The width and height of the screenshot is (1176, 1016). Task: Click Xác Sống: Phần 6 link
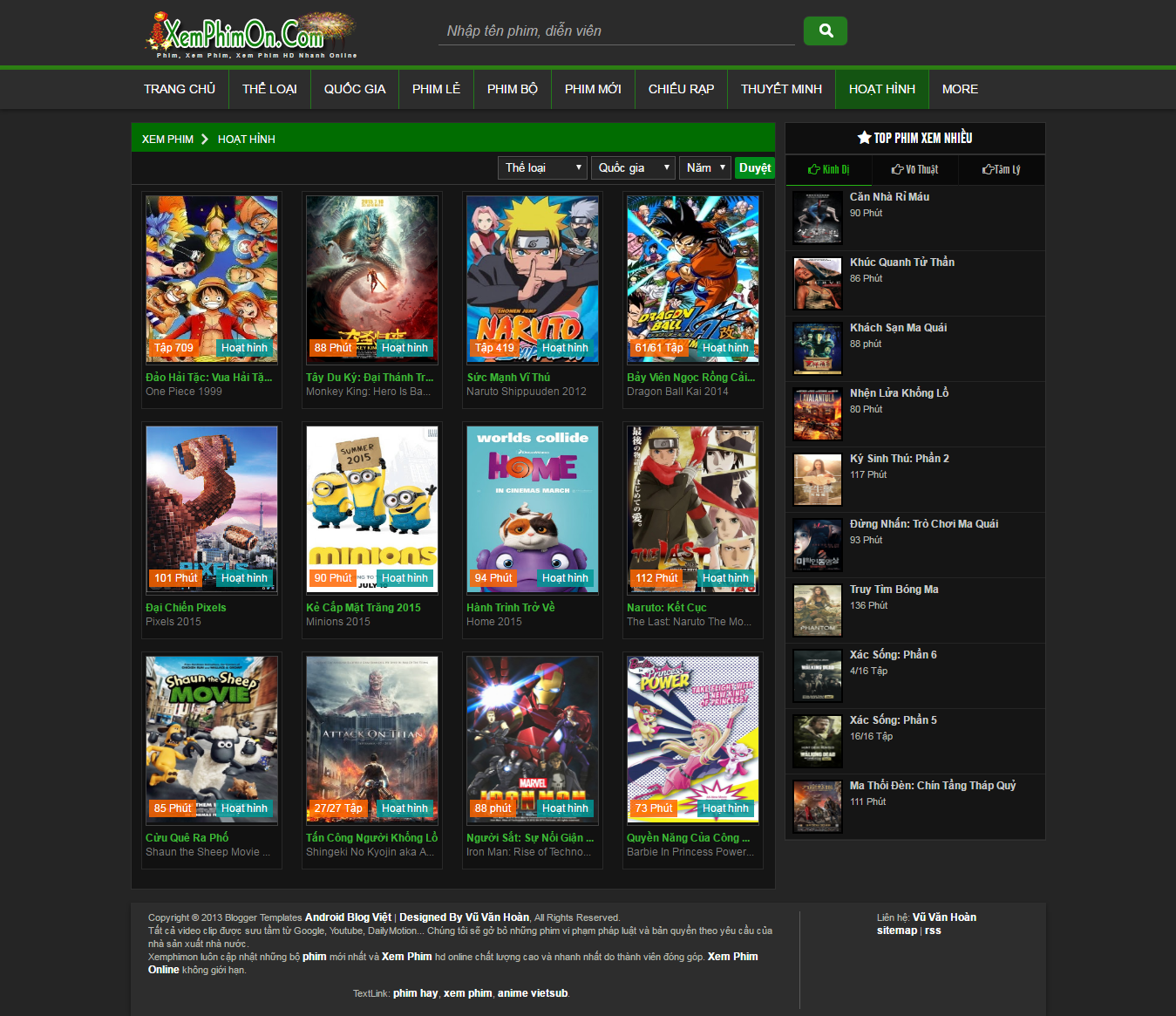(894, 655)
